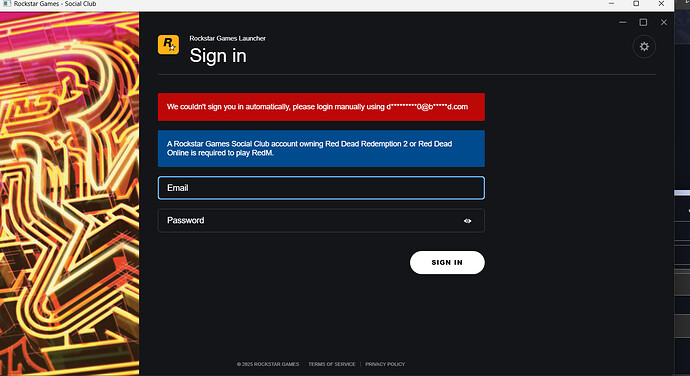Focus the Email input field

tap(321, 188)
